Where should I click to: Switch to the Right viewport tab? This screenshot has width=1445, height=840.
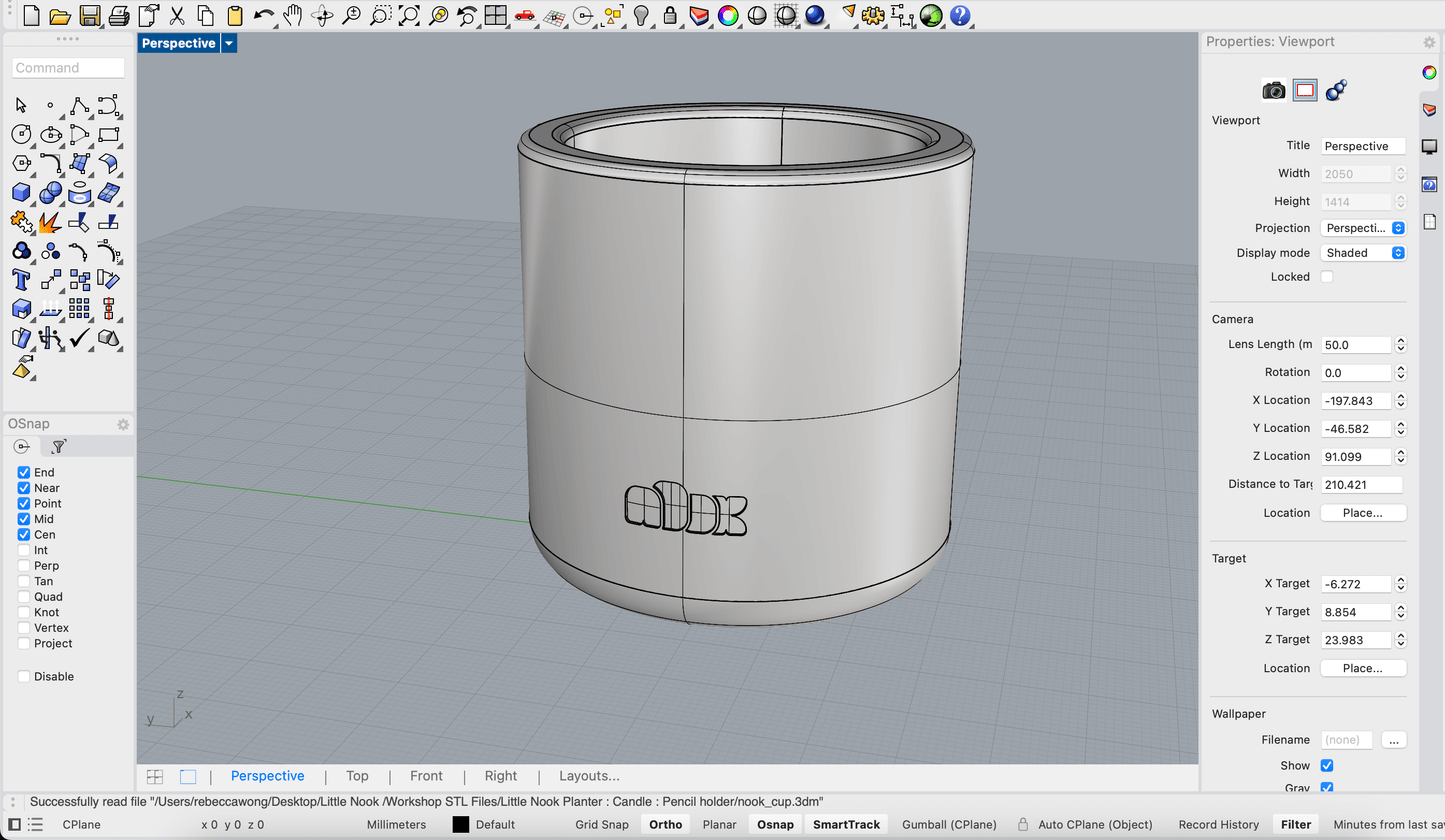click(x=500, y=776)
